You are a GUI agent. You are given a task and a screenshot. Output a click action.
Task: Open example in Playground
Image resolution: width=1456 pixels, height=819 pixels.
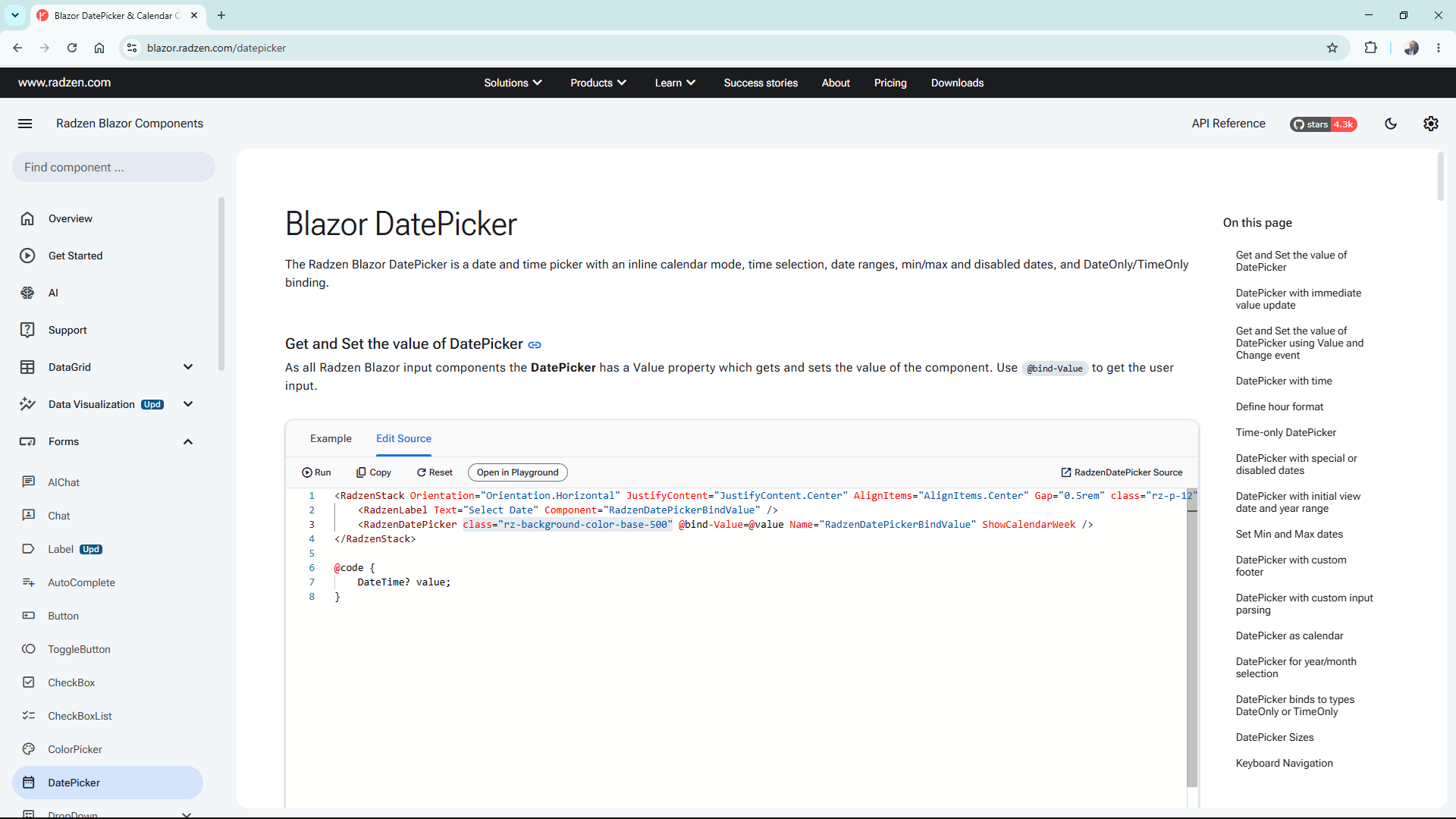(518, 472)
